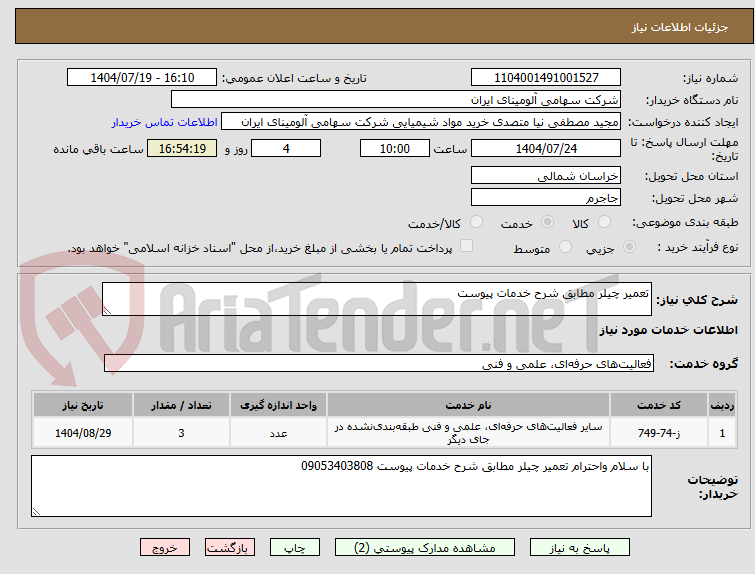Select the کالا radio button
This screenshot has height=574, width=755.
[x=604, y=222]
